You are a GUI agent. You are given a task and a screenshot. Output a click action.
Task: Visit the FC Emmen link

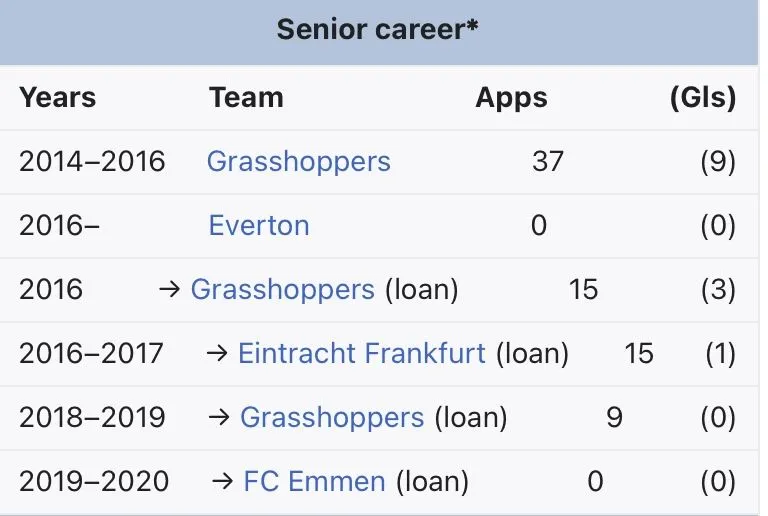tap(314, 482)
